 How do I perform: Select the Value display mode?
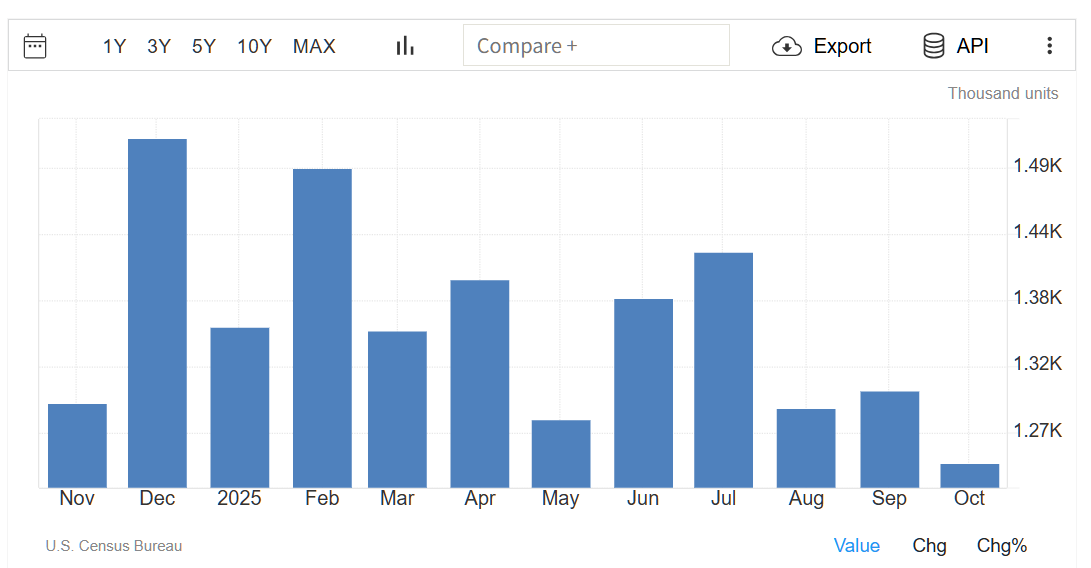857,545
